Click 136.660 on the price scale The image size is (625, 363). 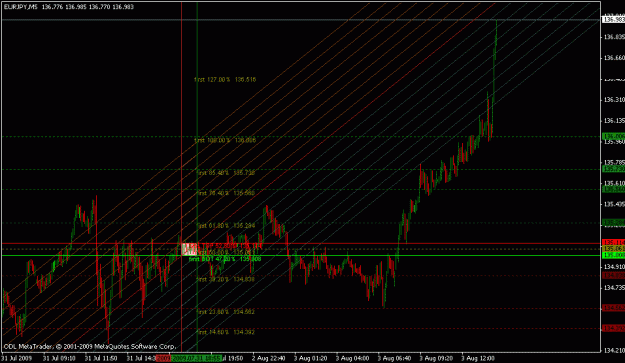pyautogui.click(x=614, y=58)
